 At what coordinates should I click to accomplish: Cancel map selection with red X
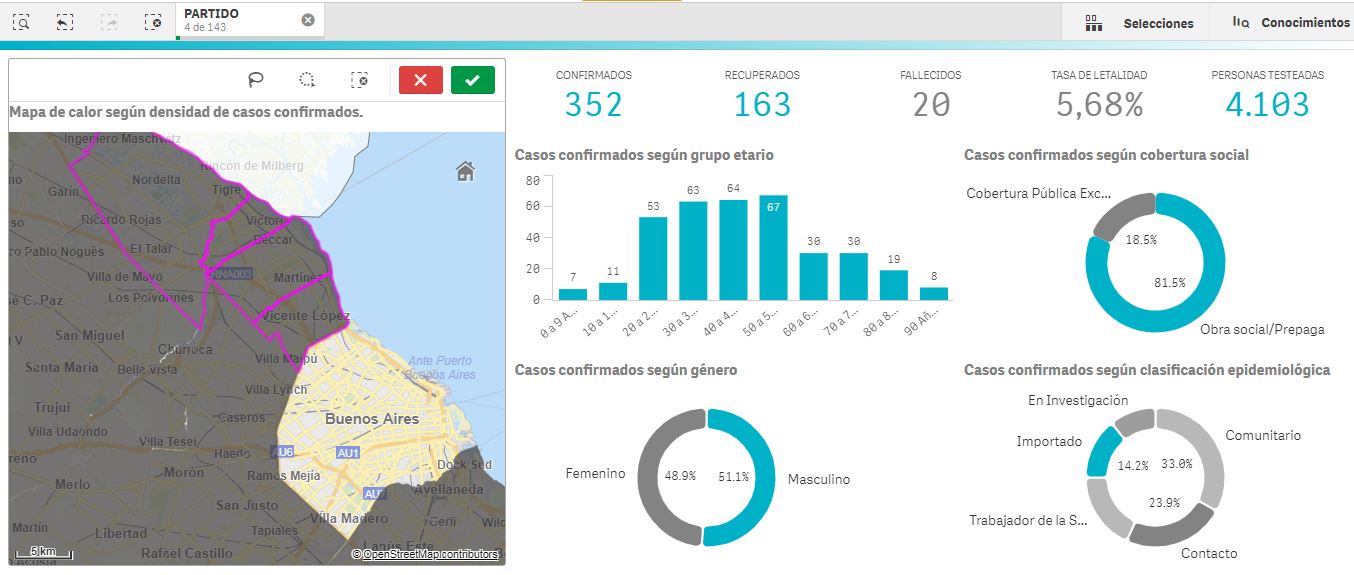point(420,80)
